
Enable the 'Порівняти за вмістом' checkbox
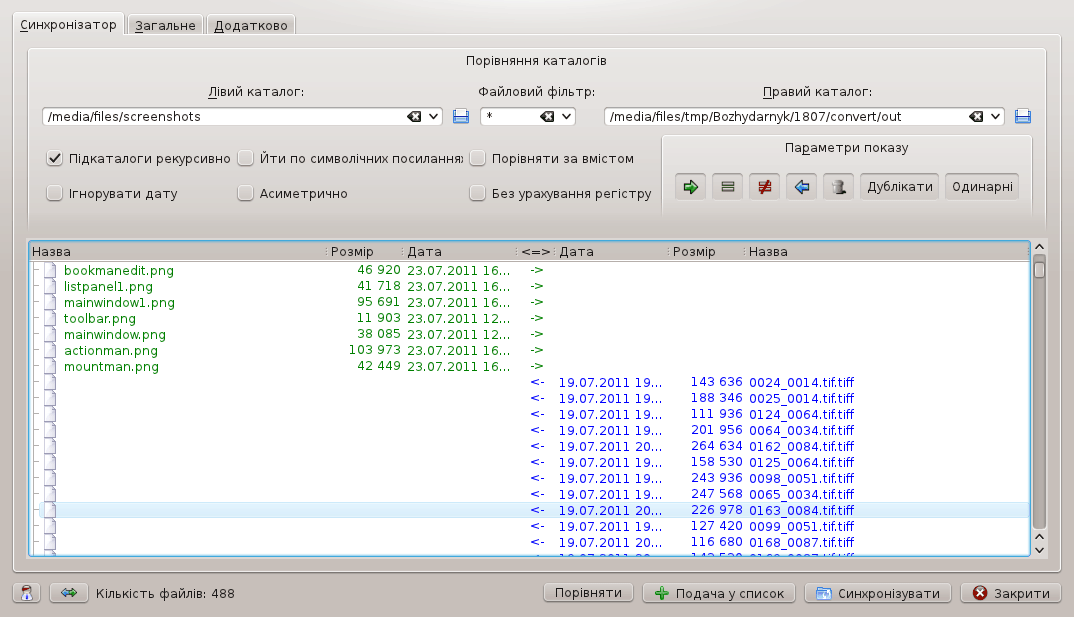[478, 158]
